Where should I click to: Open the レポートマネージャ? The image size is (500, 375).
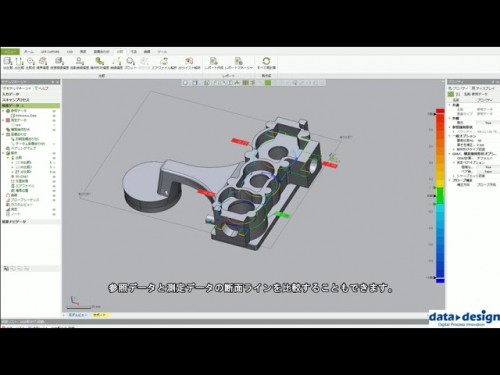coord(239,63)
